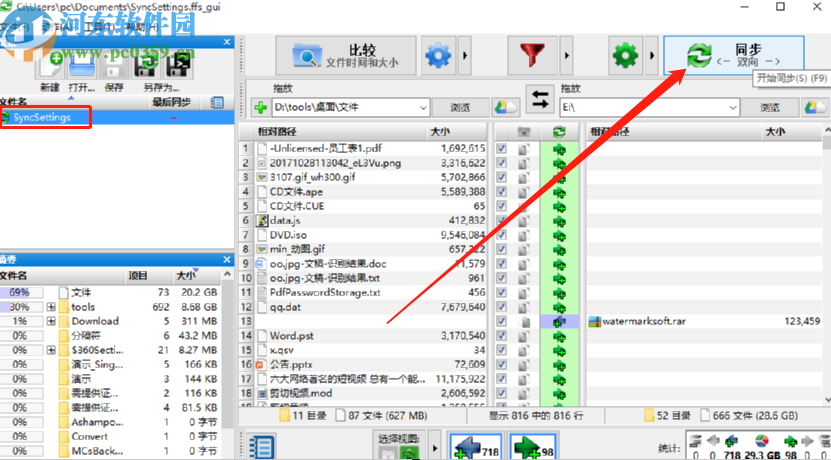Open the log panel icon at the bottom left

(261, 447)
